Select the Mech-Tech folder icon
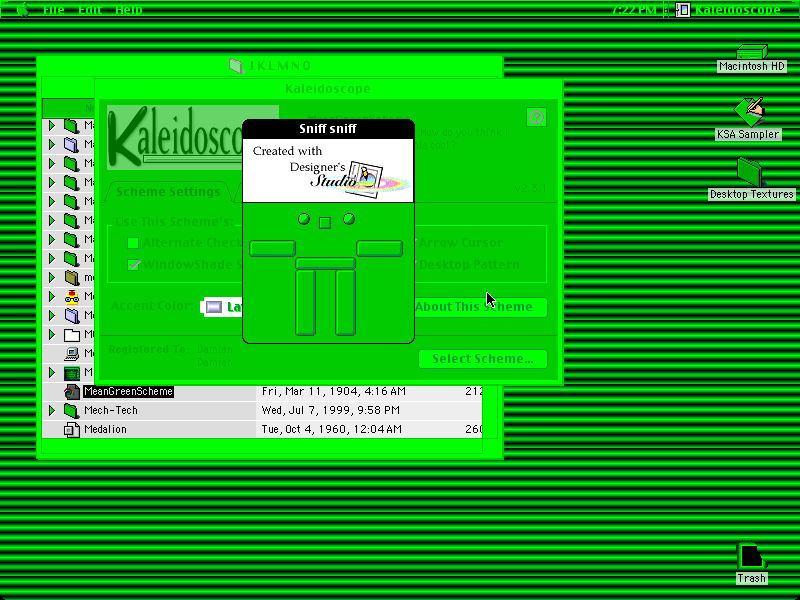 (x=71, y=411)
